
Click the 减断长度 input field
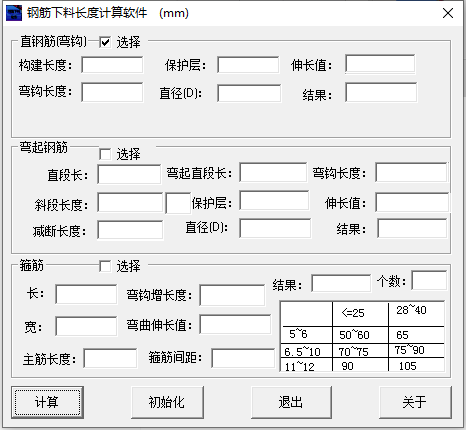pos(130,229)
